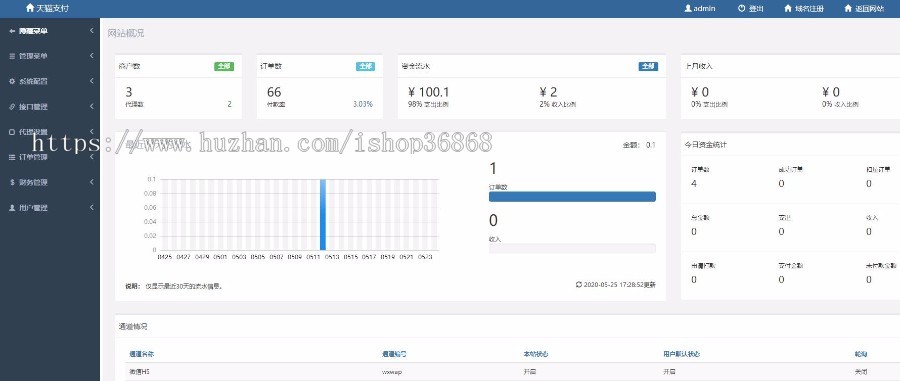Click the blue 全部 badge on funds card
900x381 pixels.
click(x=648, y=67)
